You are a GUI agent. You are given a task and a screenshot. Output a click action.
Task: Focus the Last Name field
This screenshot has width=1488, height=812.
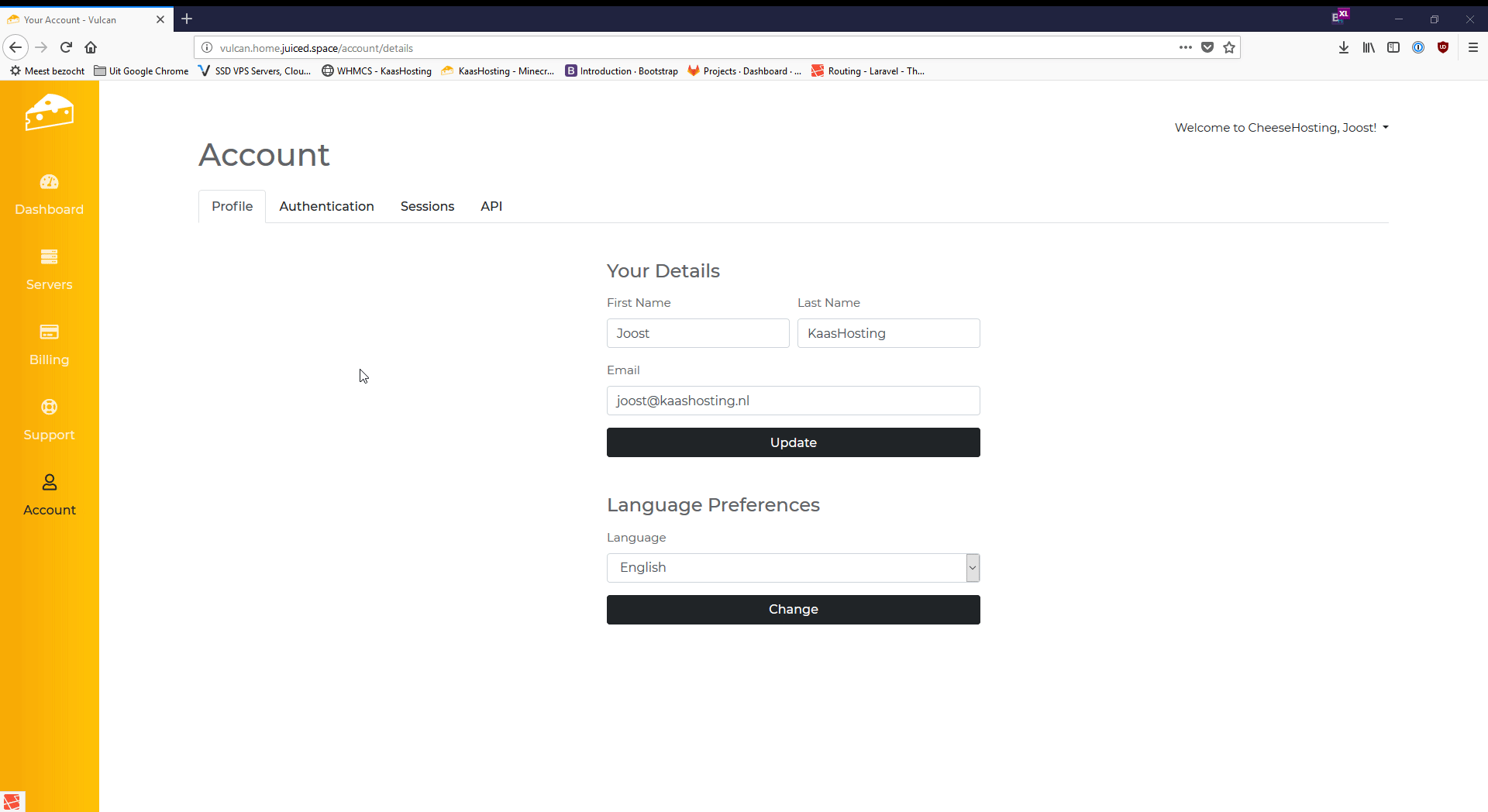[888, 333]
